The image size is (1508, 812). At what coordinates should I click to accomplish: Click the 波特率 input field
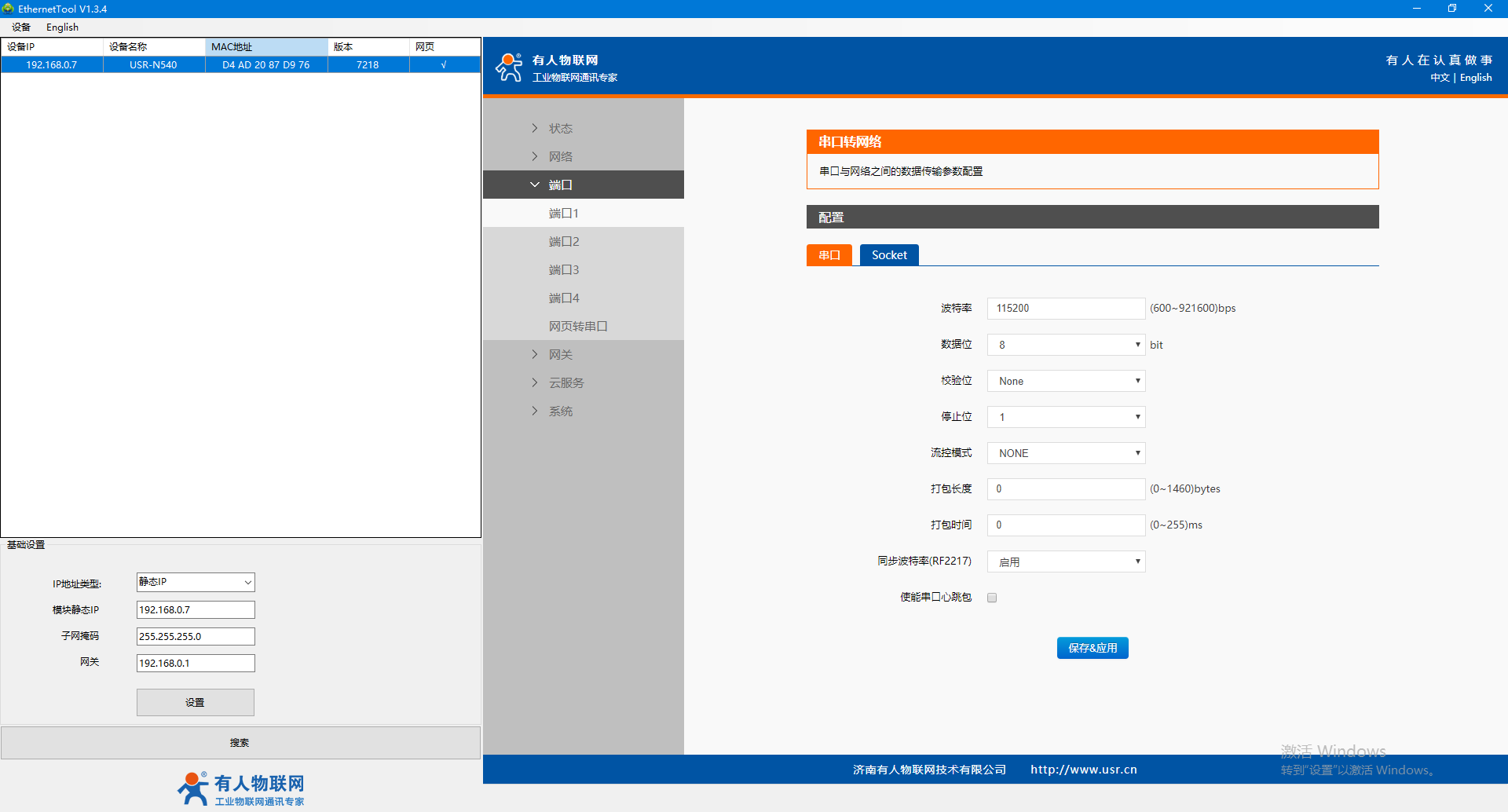coord(1066,309)
